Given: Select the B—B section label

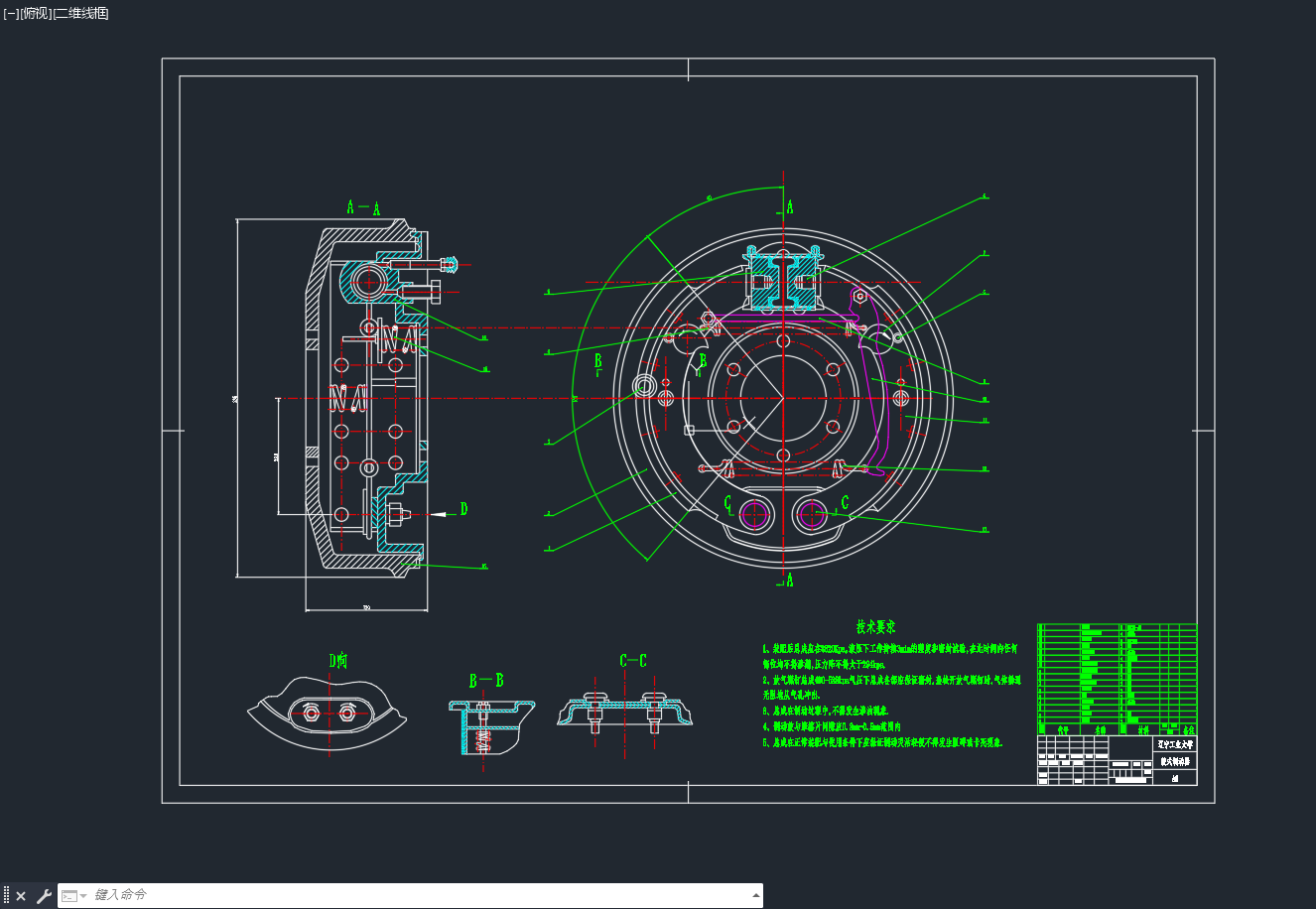Looking at the screenshot, I should click(486, 681).
